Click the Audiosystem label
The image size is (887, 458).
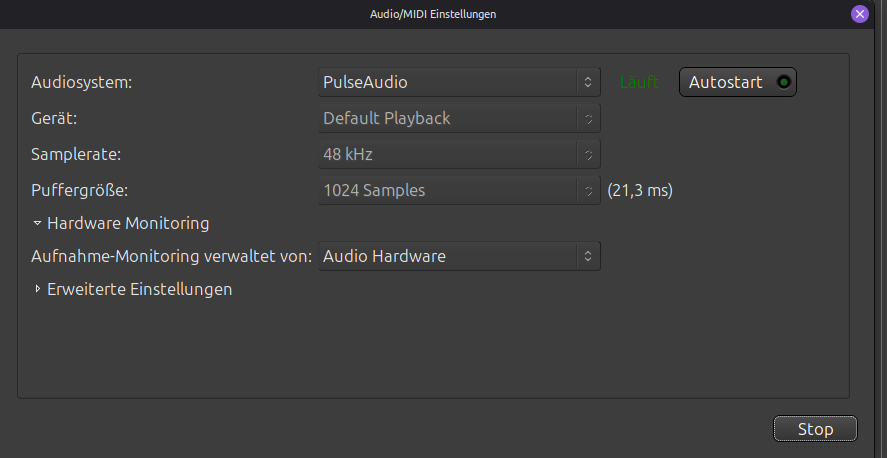pos(82,82)
